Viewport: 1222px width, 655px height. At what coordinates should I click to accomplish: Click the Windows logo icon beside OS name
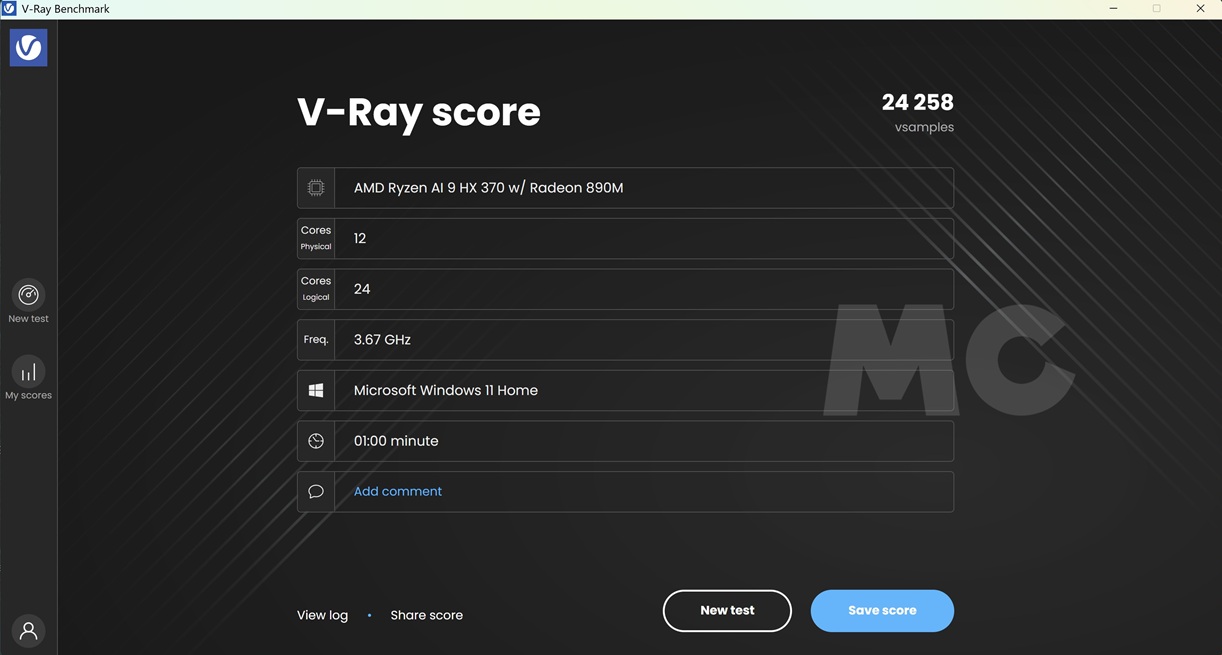(x=315, y=389)
